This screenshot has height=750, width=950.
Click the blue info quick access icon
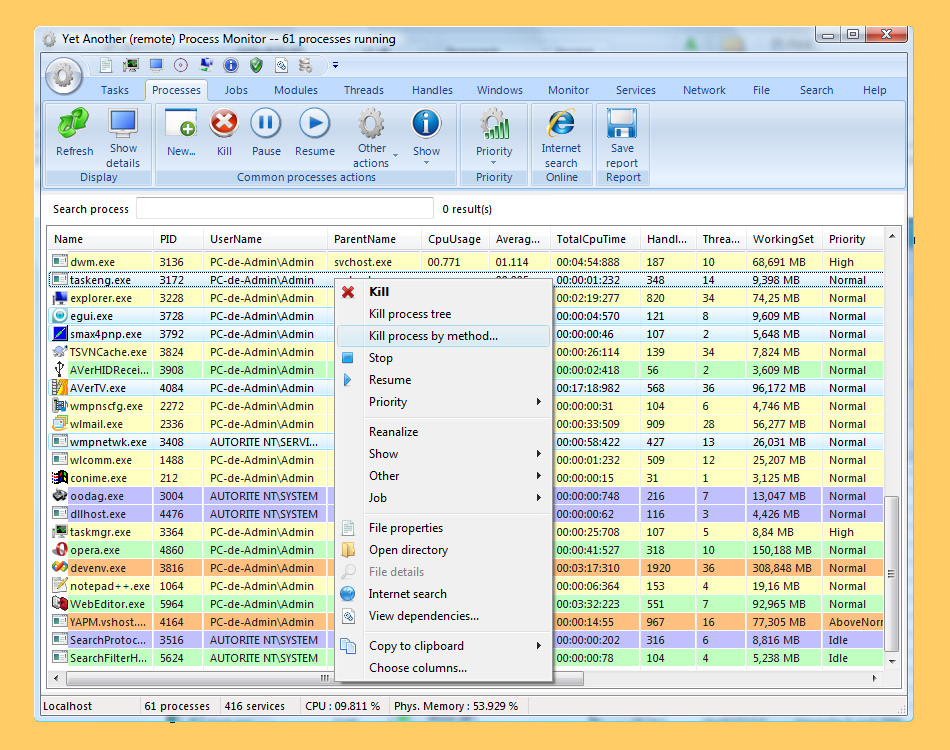tap(231, 65)
